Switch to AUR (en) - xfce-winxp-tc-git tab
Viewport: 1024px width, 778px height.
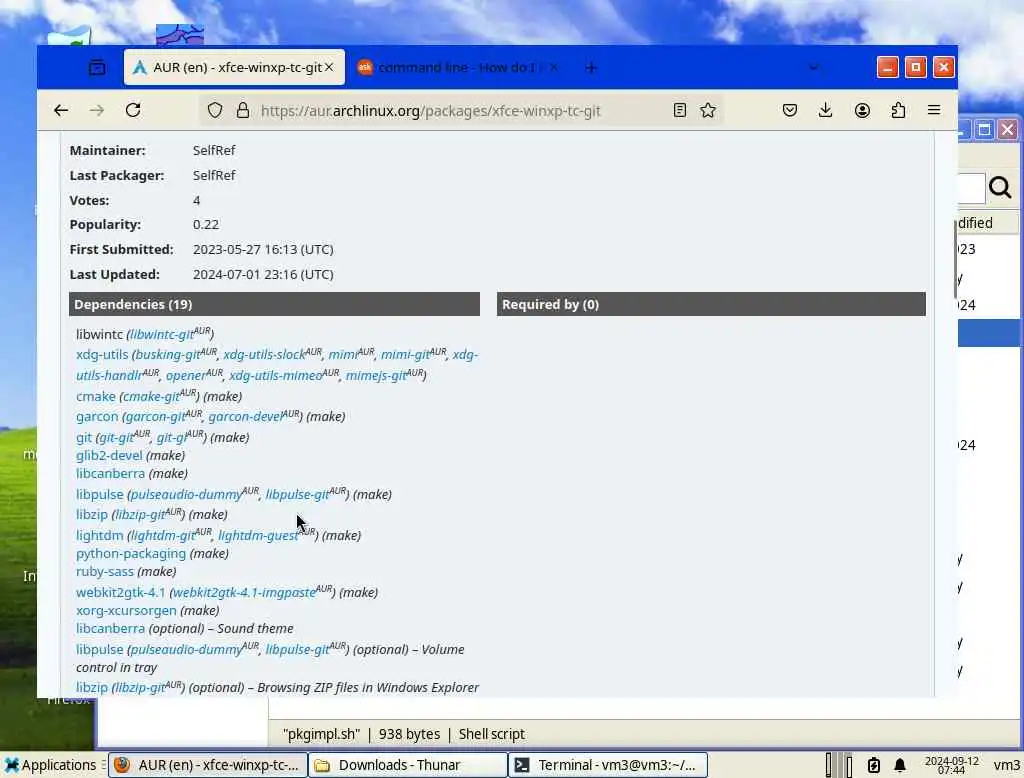tap(234, 67)
